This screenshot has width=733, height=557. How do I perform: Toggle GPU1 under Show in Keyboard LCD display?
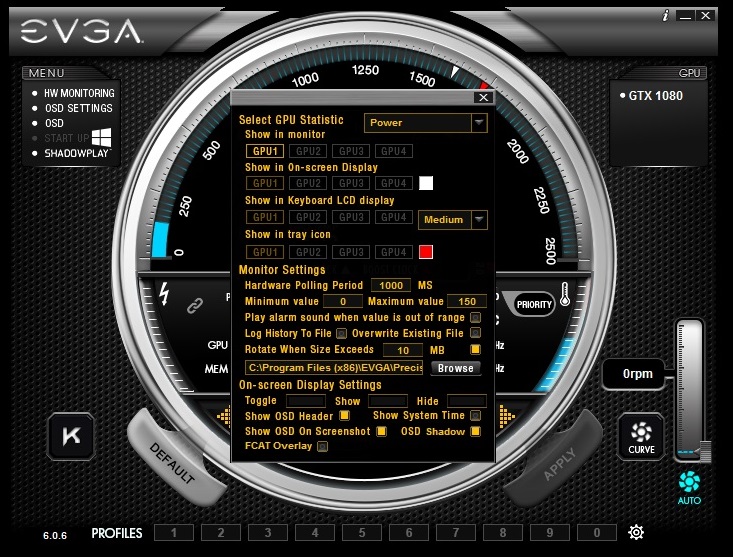click(x=265, y=217)
